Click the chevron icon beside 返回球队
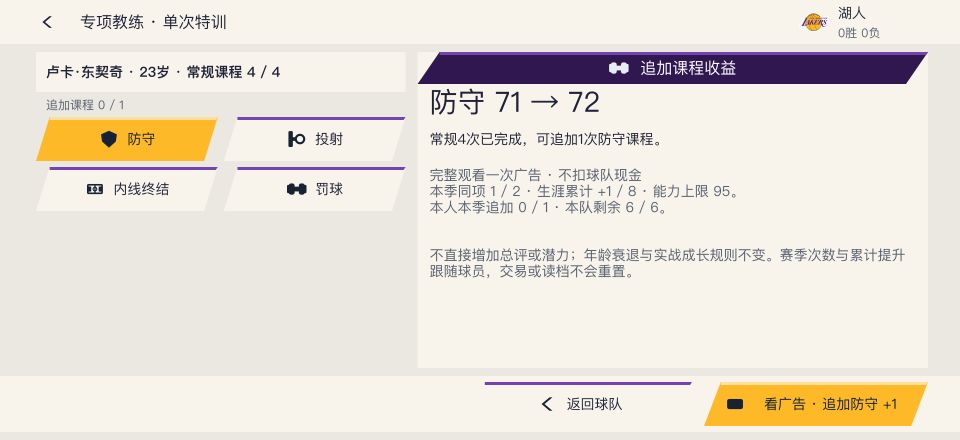Screen dimensions: 960x440 coord(547,404)
